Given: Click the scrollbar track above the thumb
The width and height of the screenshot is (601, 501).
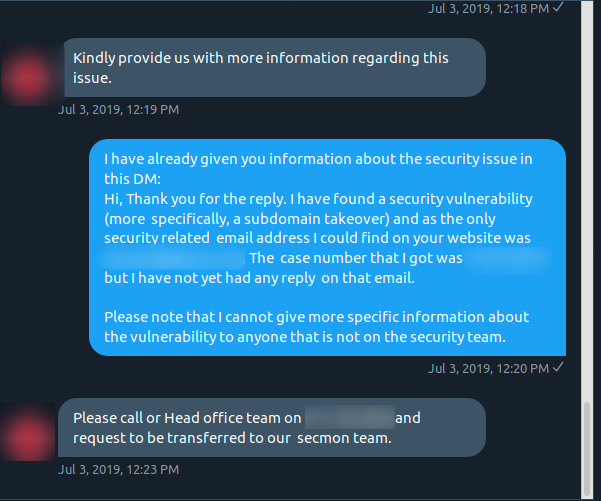Looking at the screenshot, I should (x=587, y=201).
